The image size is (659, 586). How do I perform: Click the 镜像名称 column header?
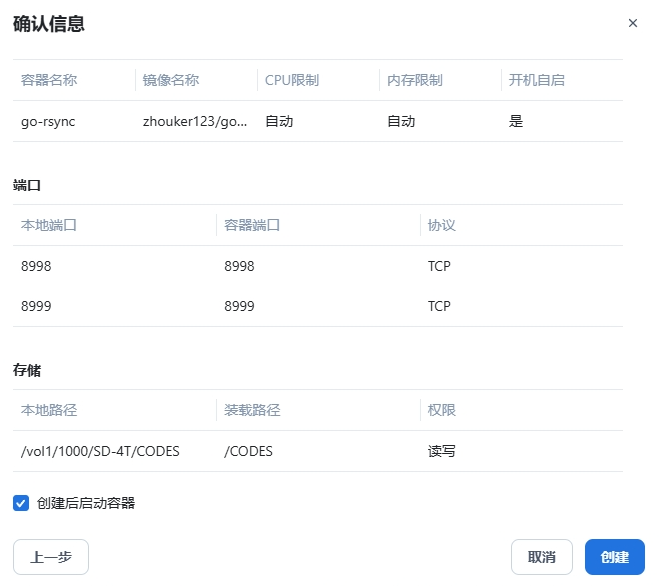pos(171,80)
